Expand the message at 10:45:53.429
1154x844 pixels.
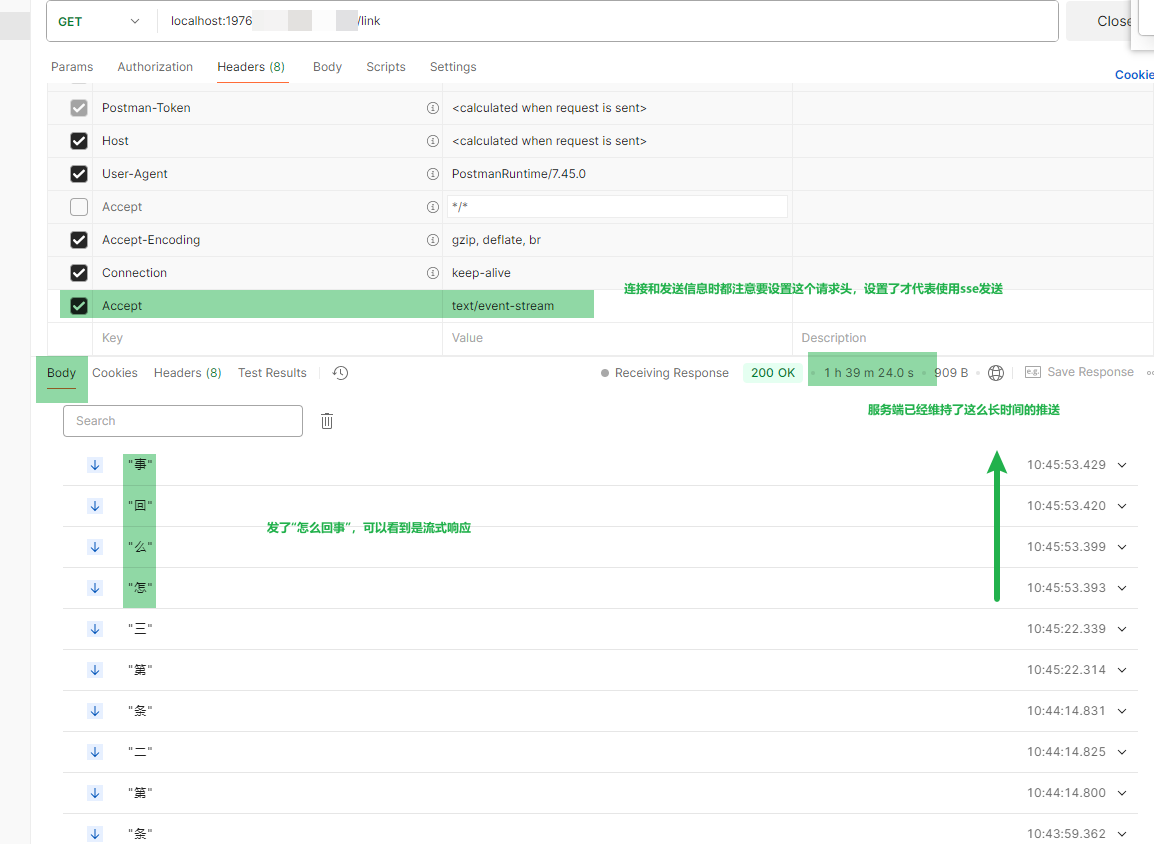tap(1122, 465)
